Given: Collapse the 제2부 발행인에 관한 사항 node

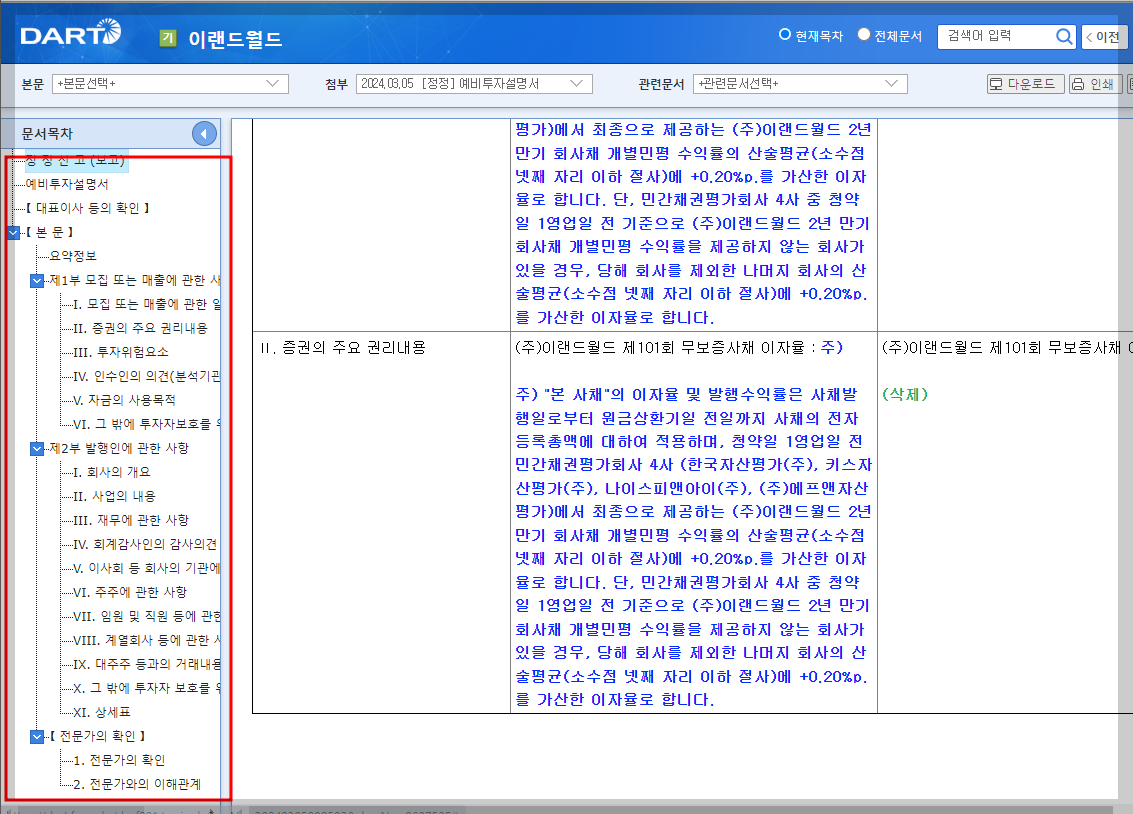Looking at the screenshot, I should 38,449.
